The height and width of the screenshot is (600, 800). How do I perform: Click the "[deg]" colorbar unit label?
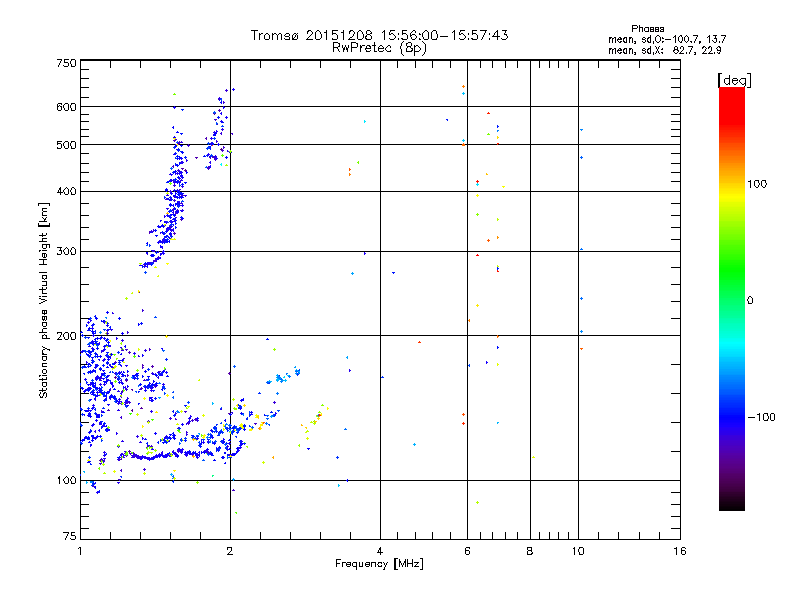734,80
